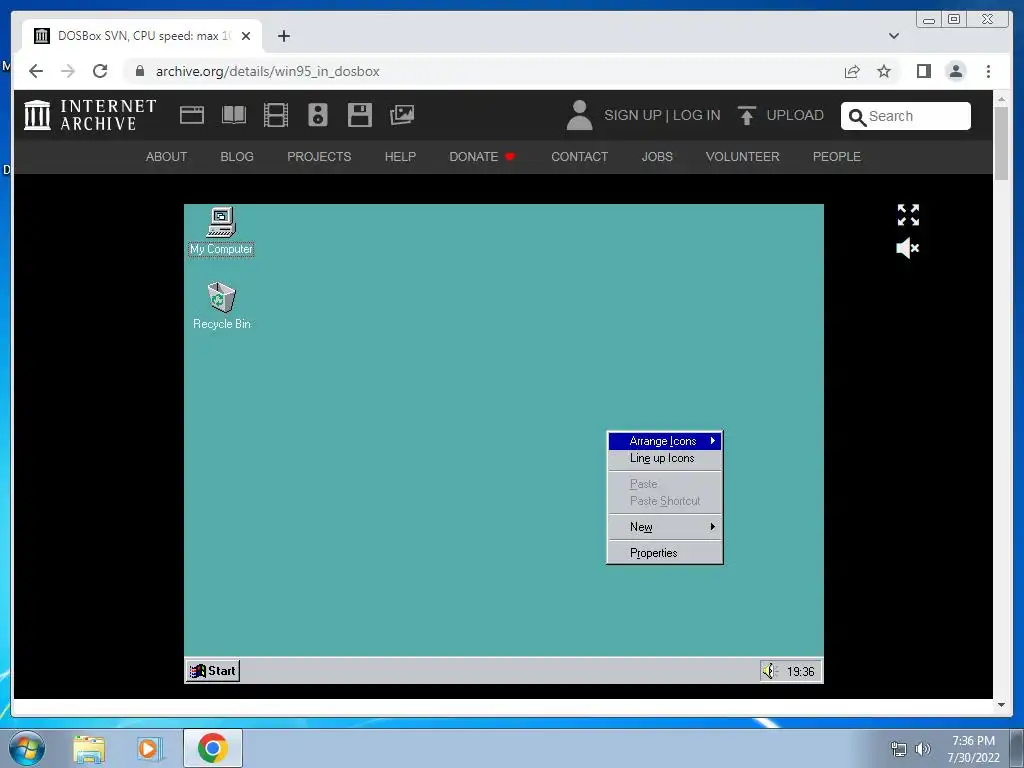Select the DOSBox SVN browser tab
The height and width of the screenshot is (768, 1024).
coord(142,36)
